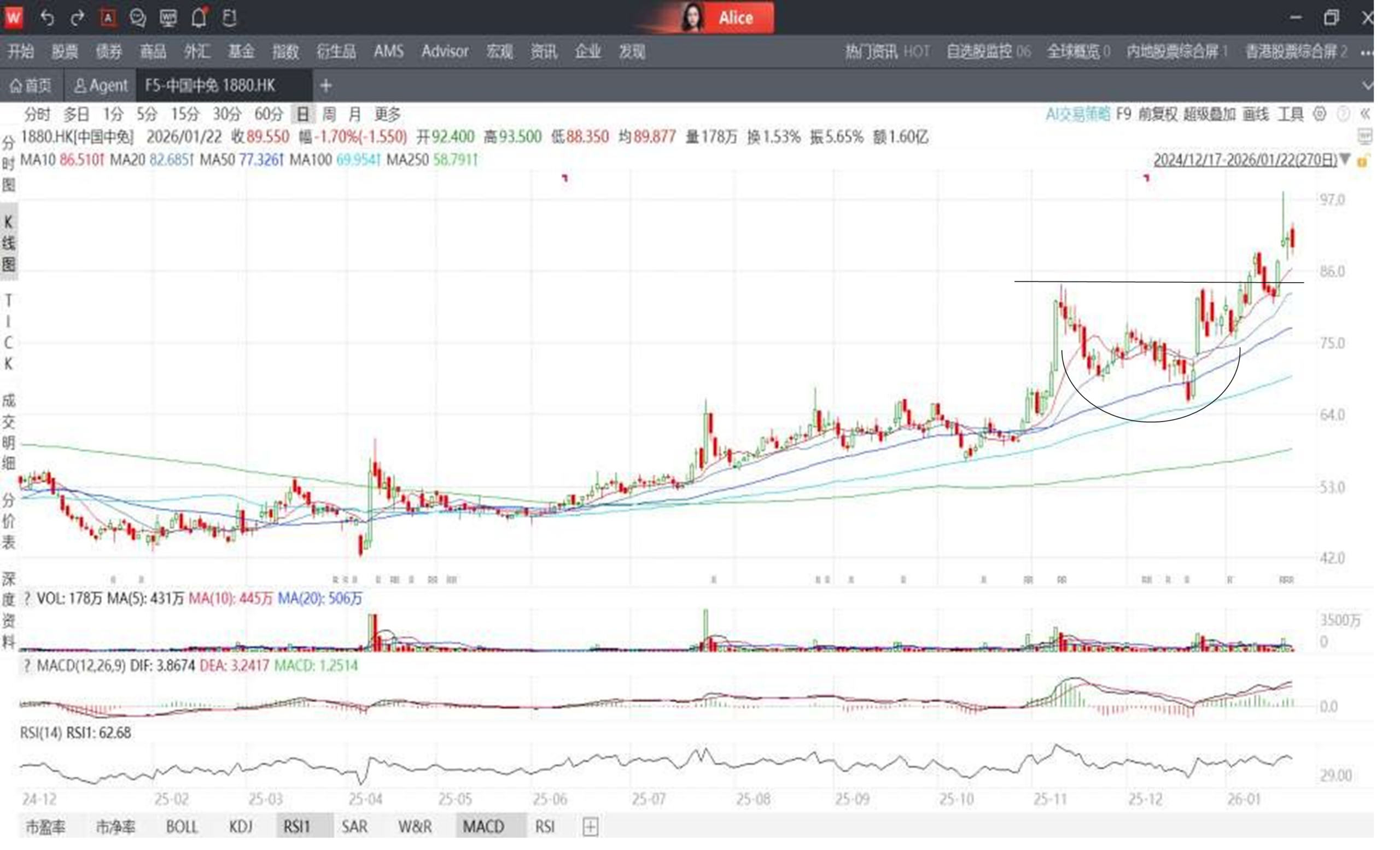Switch to the Agent tab
The height and width of the screenshot is (850, 1400).
coord(101,86)
